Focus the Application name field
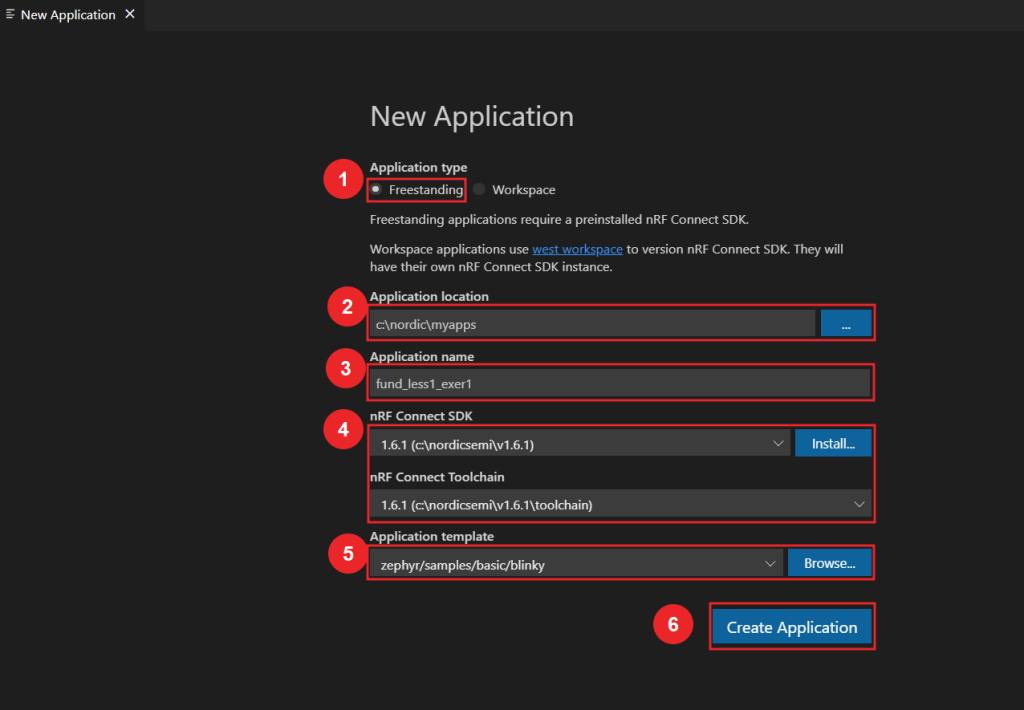 [x=620, y=383]
